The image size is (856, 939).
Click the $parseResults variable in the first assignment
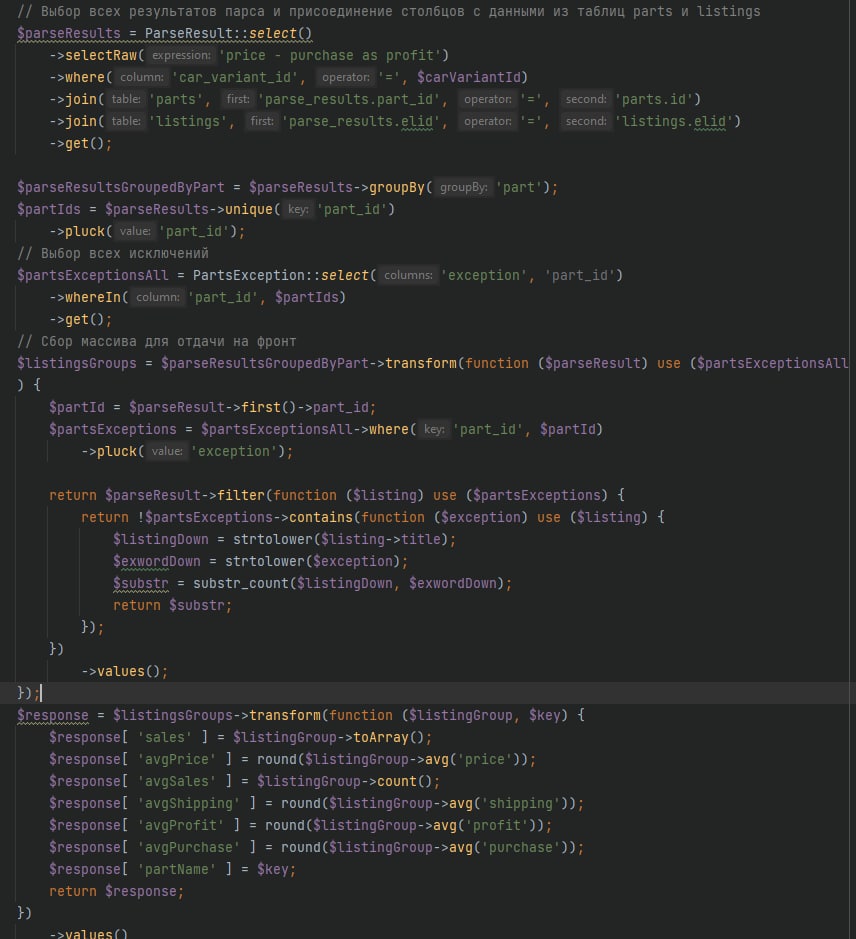click(69, 34)
